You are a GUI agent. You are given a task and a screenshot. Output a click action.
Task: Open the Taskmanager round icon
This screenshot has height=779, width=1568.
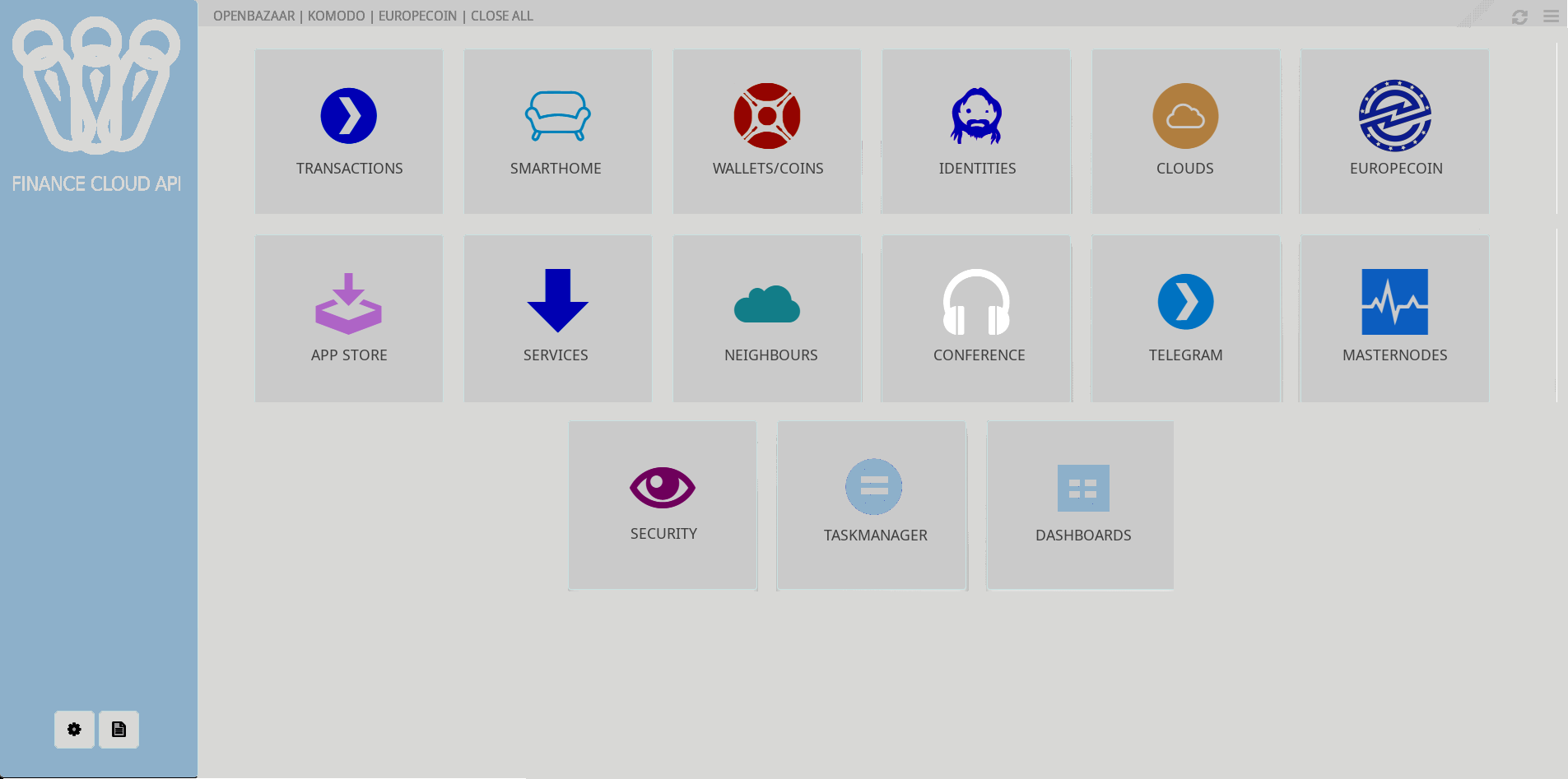874,487
